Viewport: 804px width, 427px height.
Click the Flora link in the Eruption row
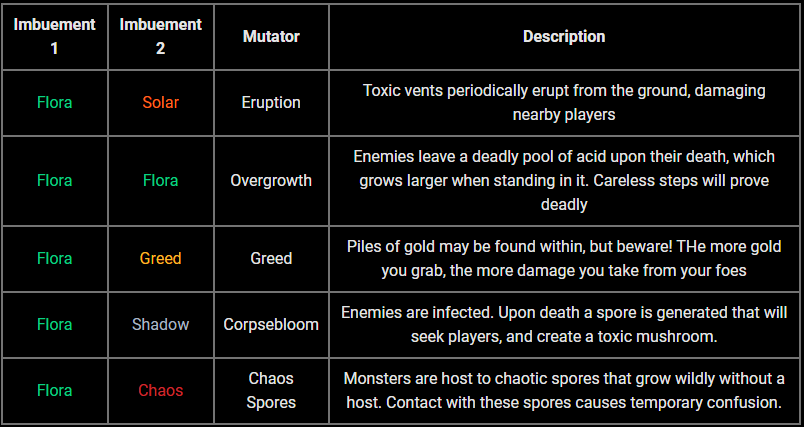(55, 102)
